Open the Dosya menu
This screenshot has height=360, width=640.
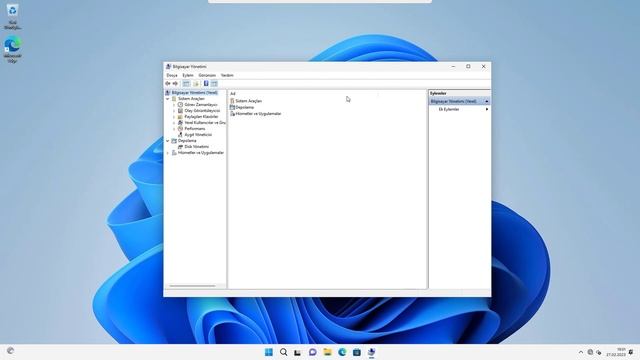172,76
